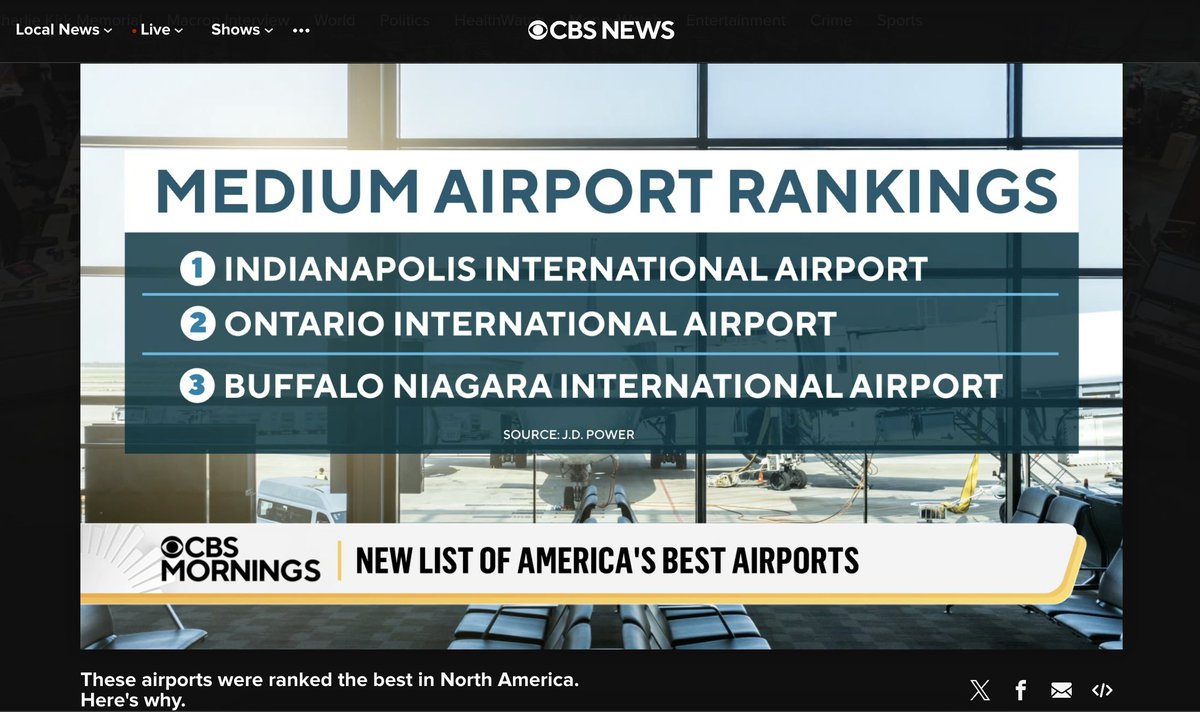
Task: Open the World section
Action: point(335,20)
